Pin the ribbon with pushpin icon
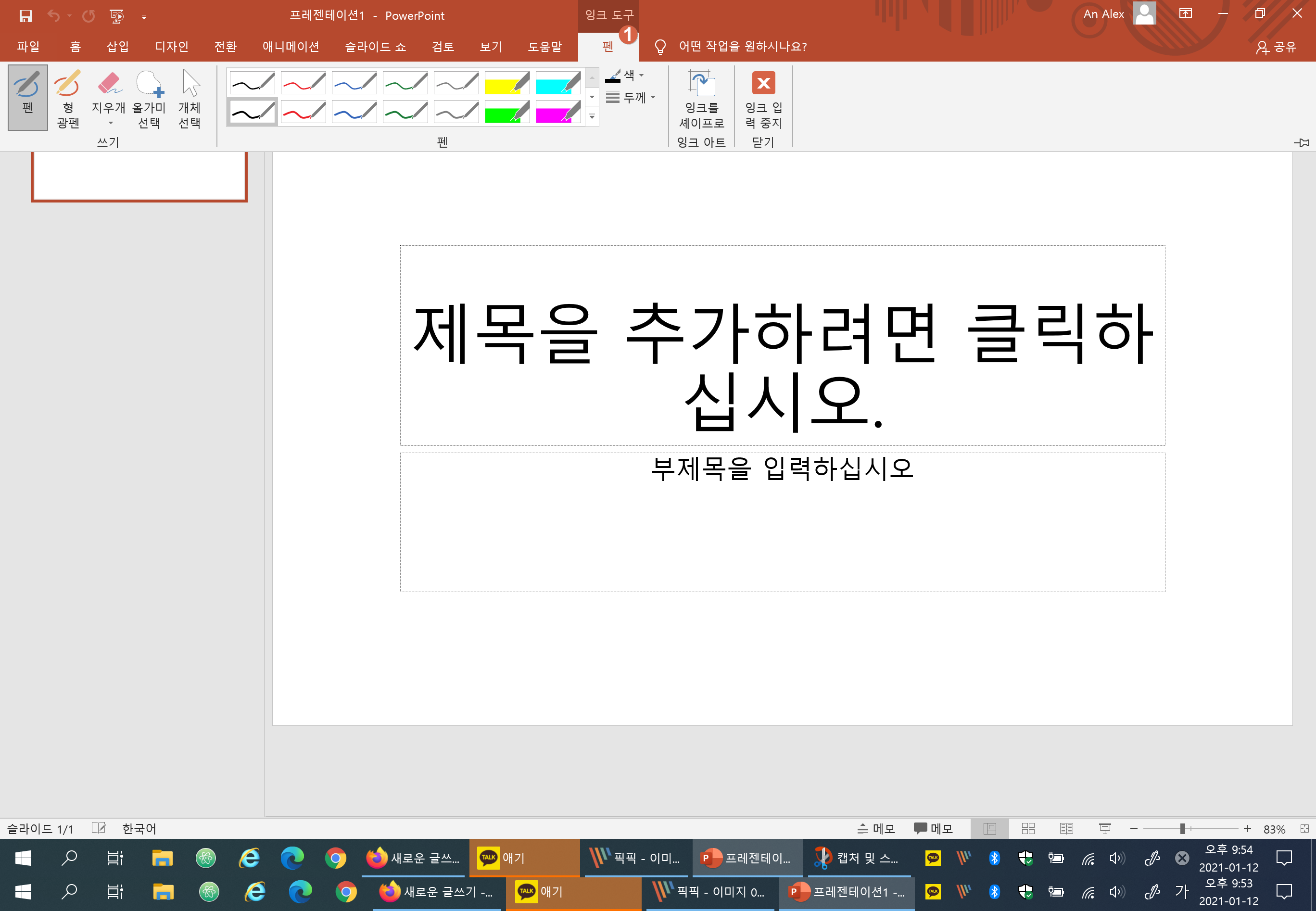1316x911 pixels. (x=1301, y=142)
